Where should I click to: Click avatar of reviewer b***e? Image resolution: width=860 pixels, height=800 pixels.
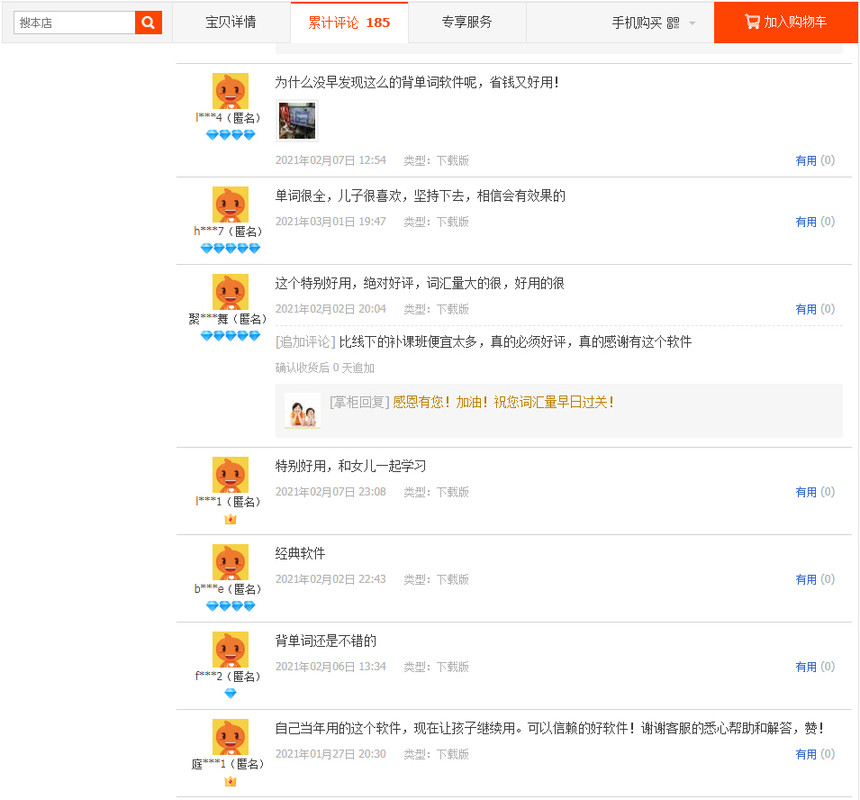[x=230, y=562]
